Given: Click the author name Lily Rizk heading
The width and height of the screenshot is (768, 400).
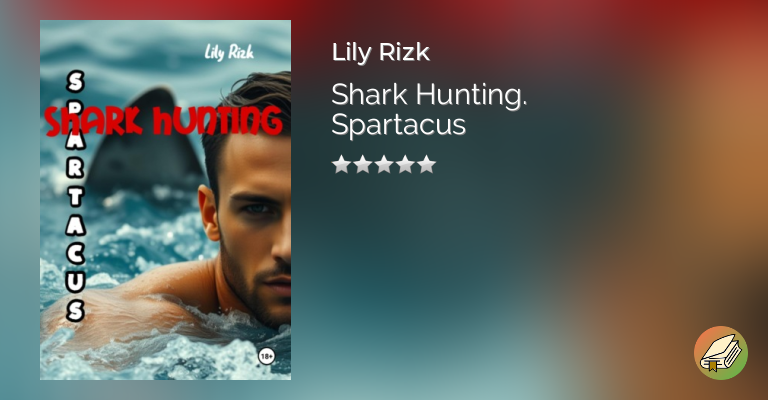Looking at the screenshot, I should pos(381,52).
